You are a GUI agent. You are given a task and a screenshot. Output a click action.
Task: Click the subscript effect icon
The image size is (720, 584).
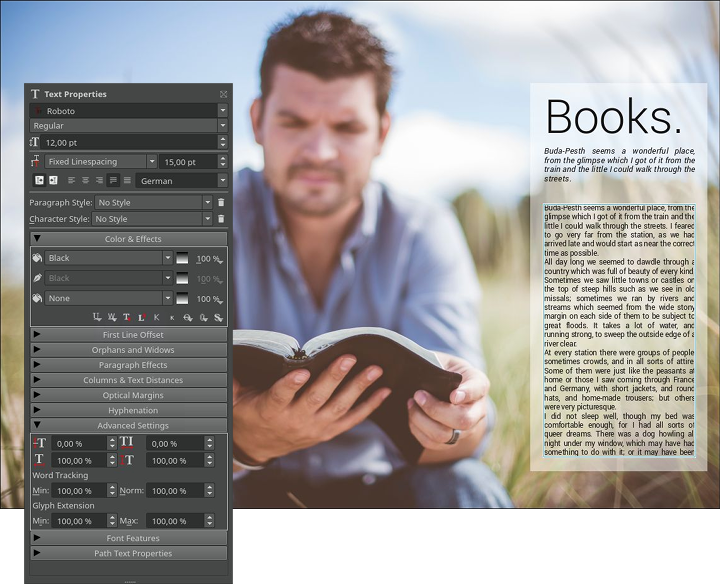126,317
